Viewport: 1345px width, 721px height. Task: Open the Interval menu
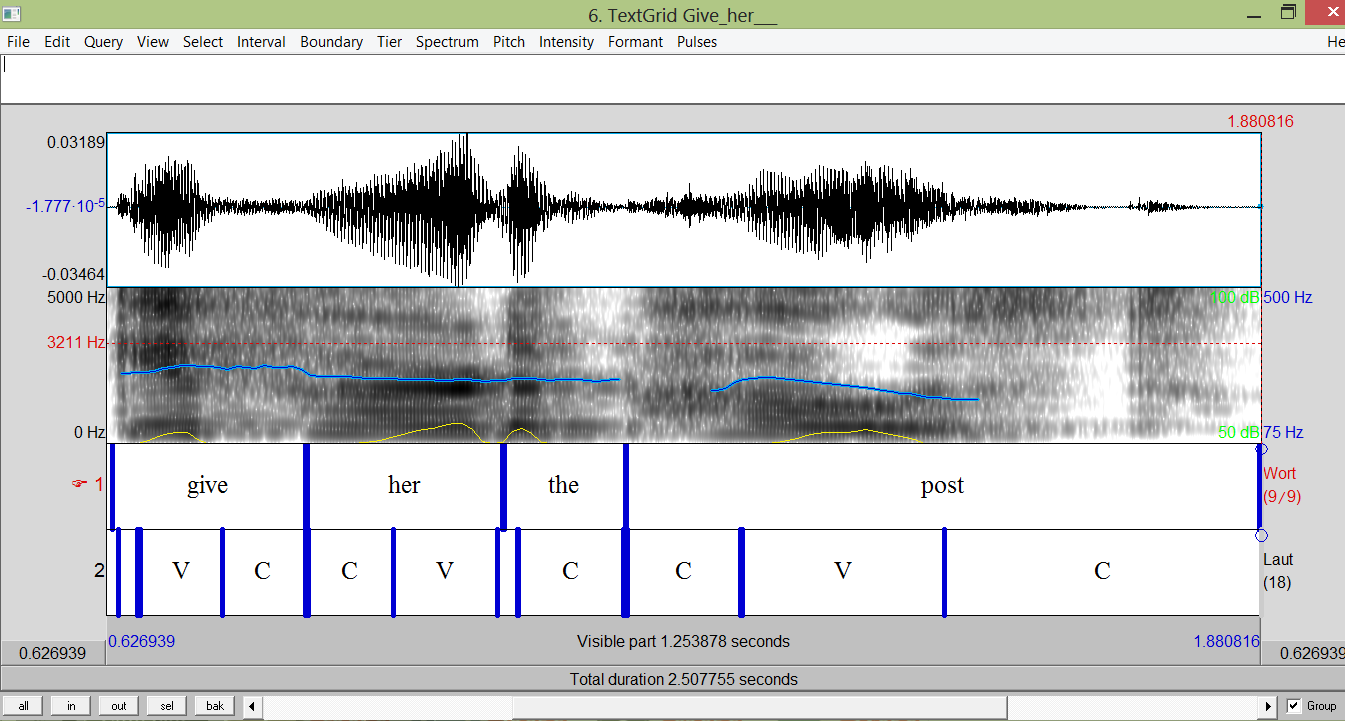click(x=261, y=42)
